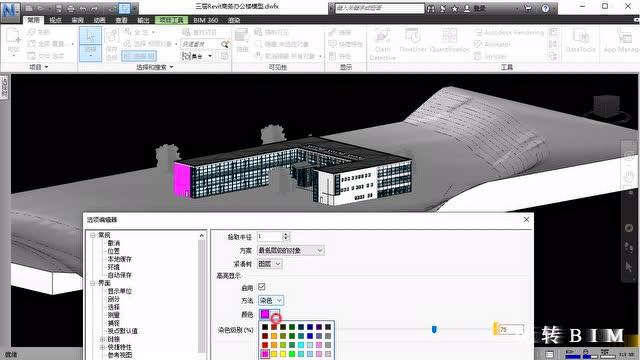The width and height of the screenshot is (640, 360).
Task: Open the Clash Detective tool
Action: 382,44
